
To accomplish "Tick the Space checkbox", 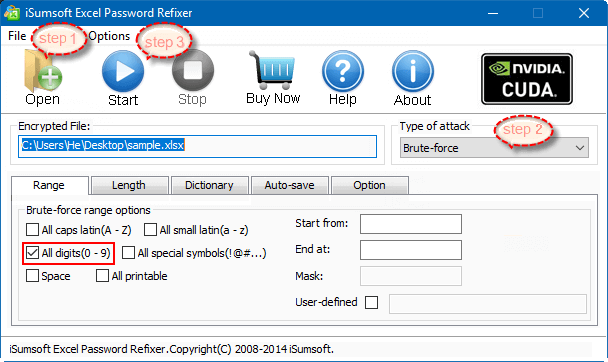I will (32, 276).
